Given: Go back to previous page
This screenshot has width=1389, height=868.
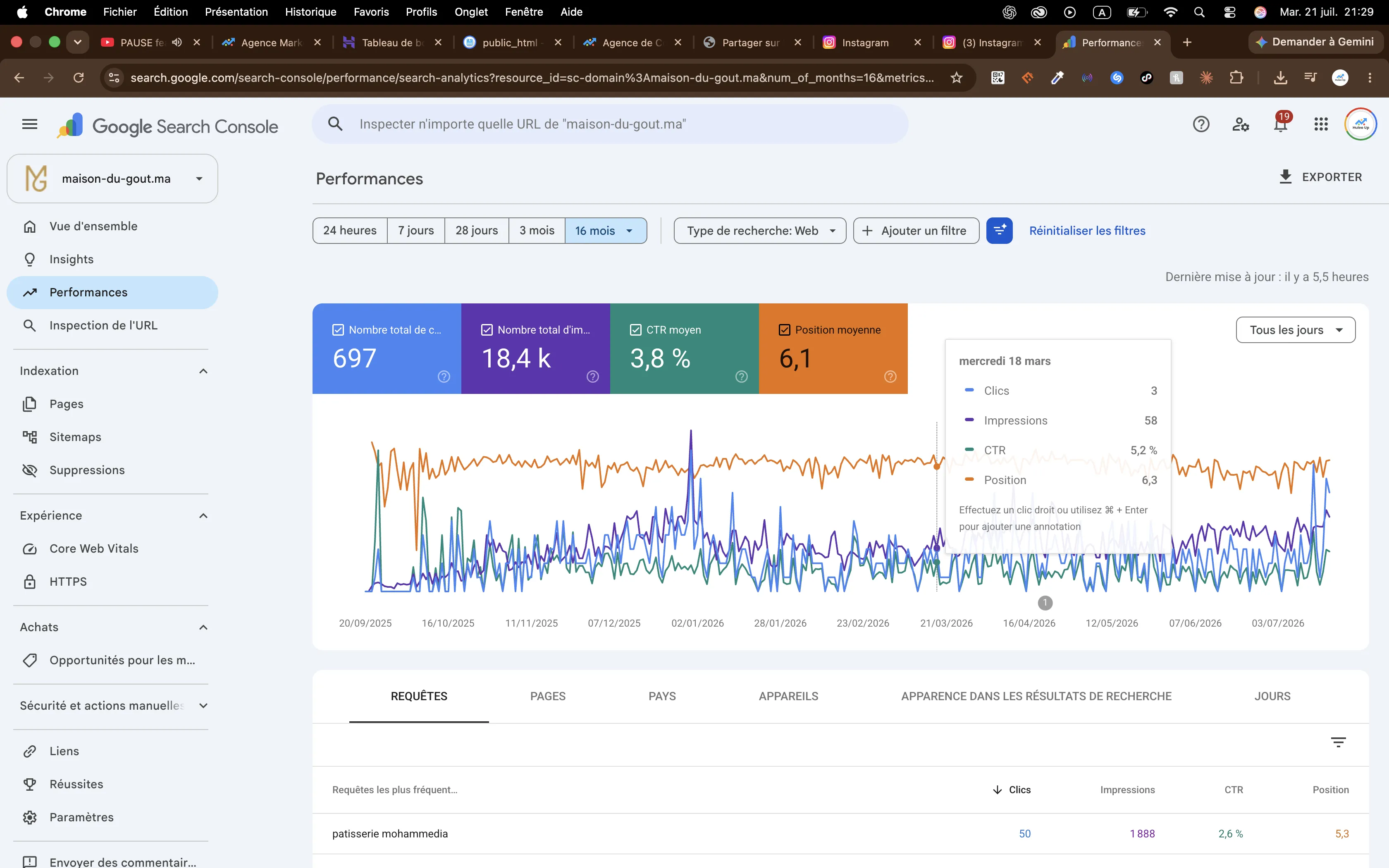Looking at the screenshot, I should tap(19, 78).
